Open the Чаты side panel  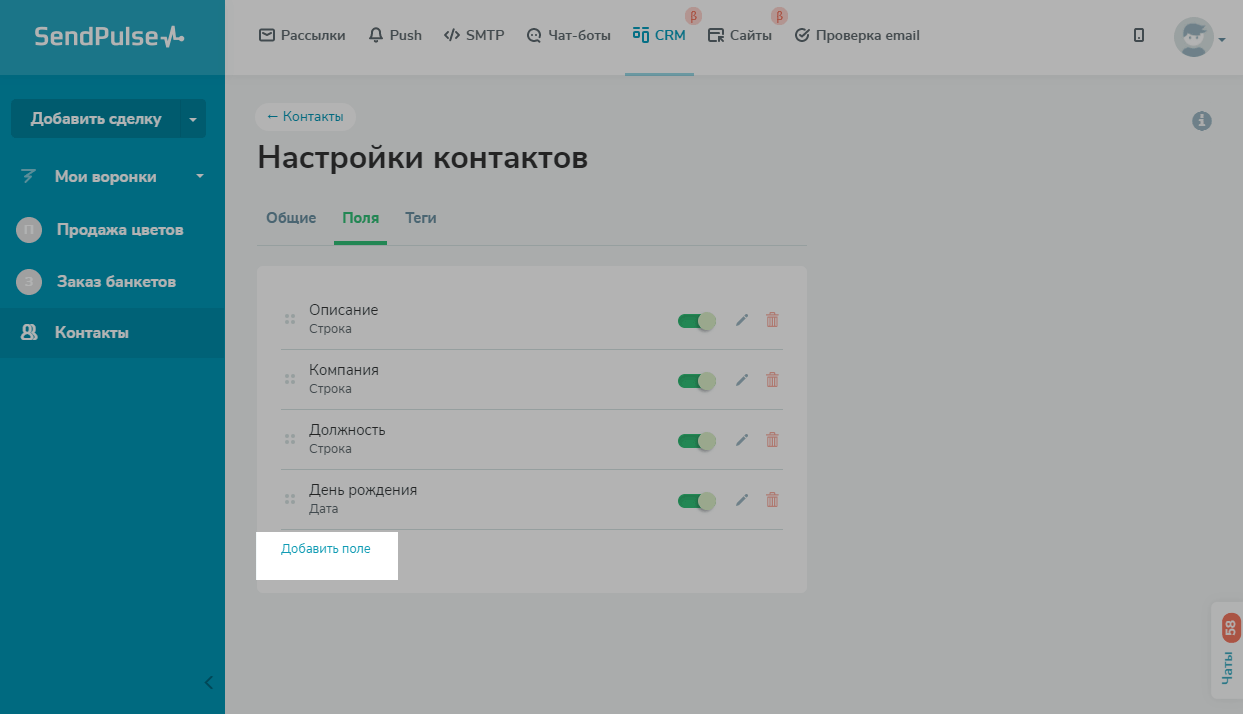(x=1227, y=650)
